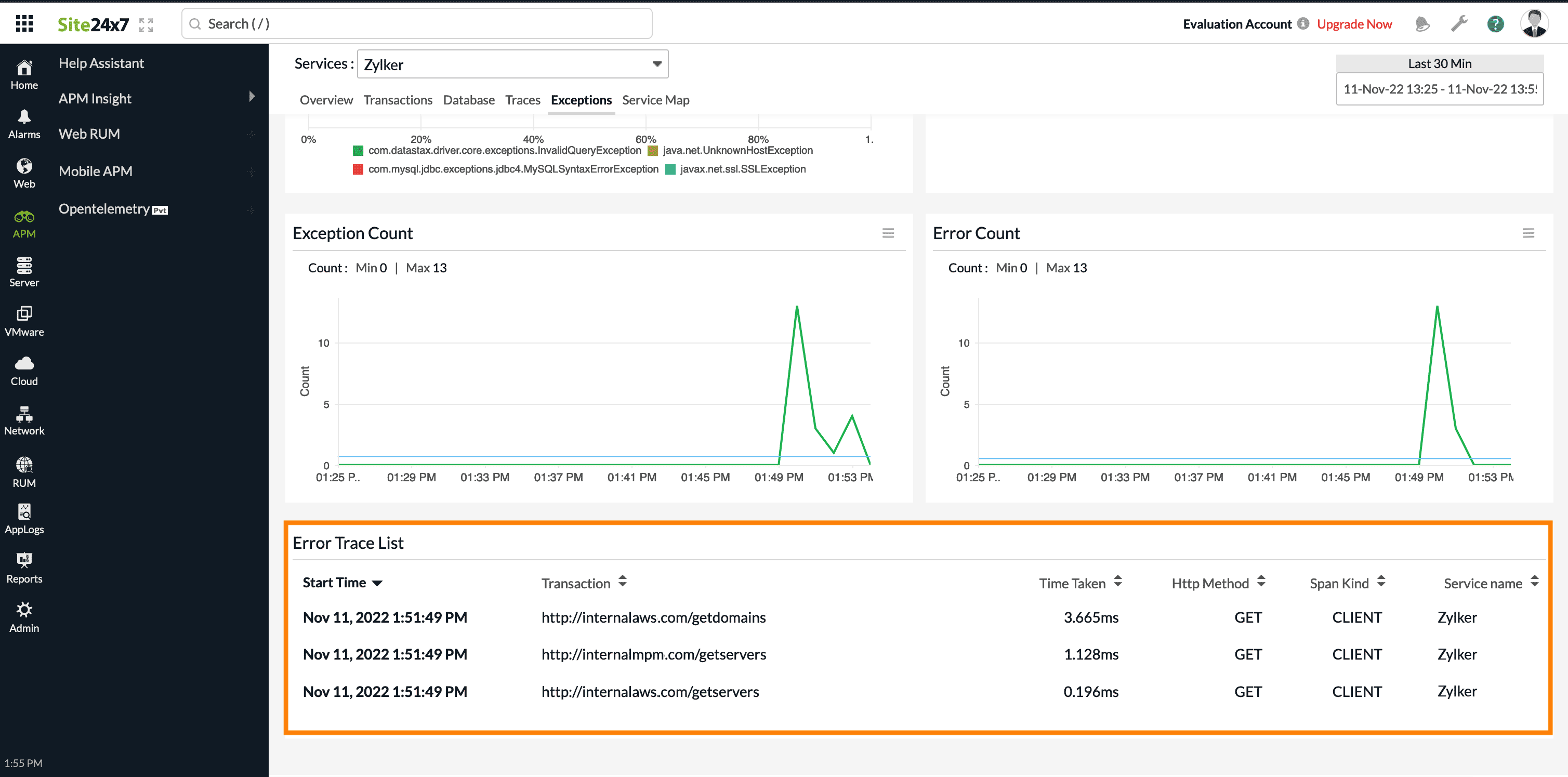Screen dimensions: 1568x777
Task: Open the Exception Count chart hamburger menu
Action: (x=888, y=233)
